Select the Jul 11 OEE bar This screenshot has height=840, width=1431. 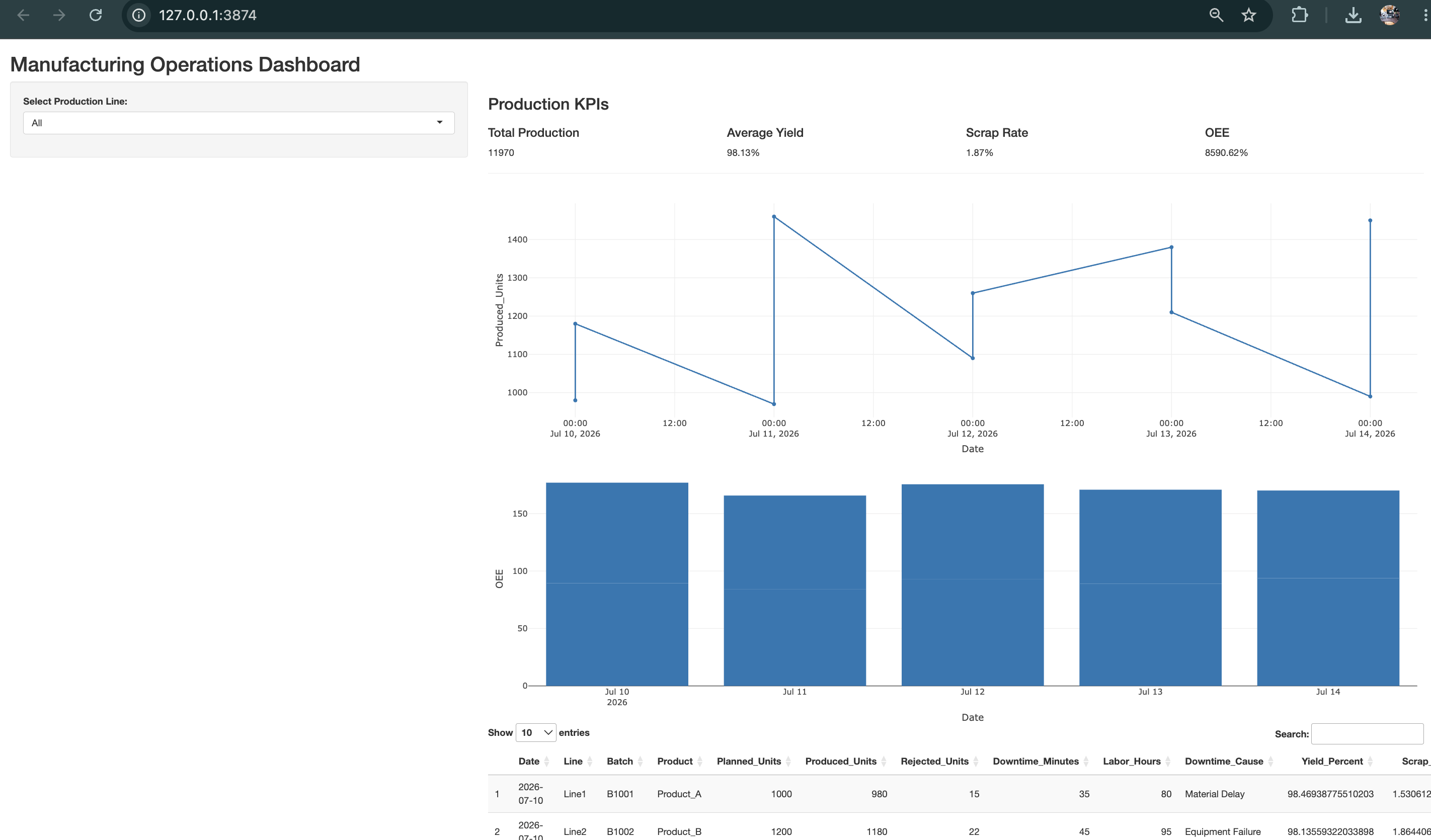pos(794,591)
